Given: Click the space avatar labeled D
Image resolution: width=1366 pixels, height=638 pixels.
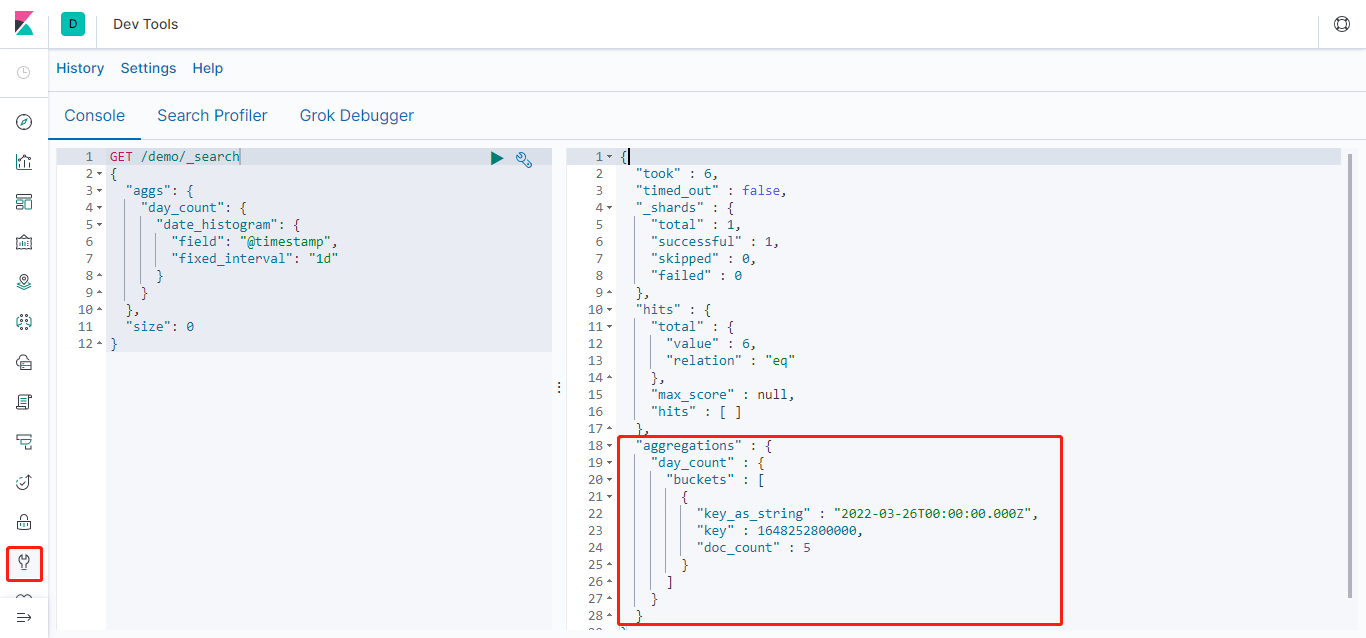Looking at the screenshot, I should pyautogui.click(x=72, y=24).
